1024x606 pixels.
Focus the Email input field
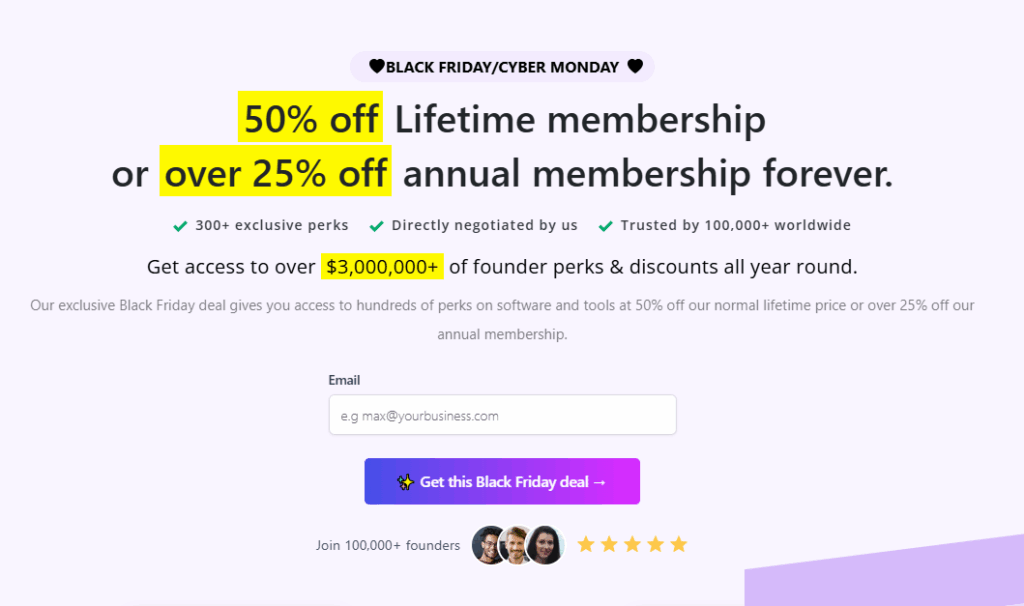click(x=502, y=415)
